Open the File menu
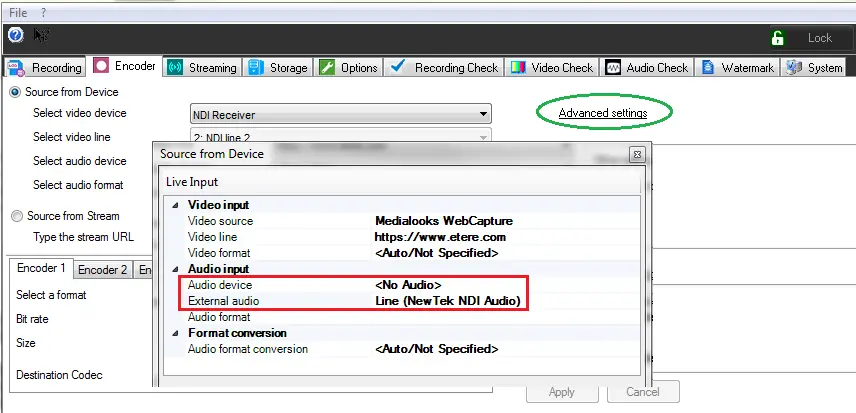856x413 pixels. point(18,12)
